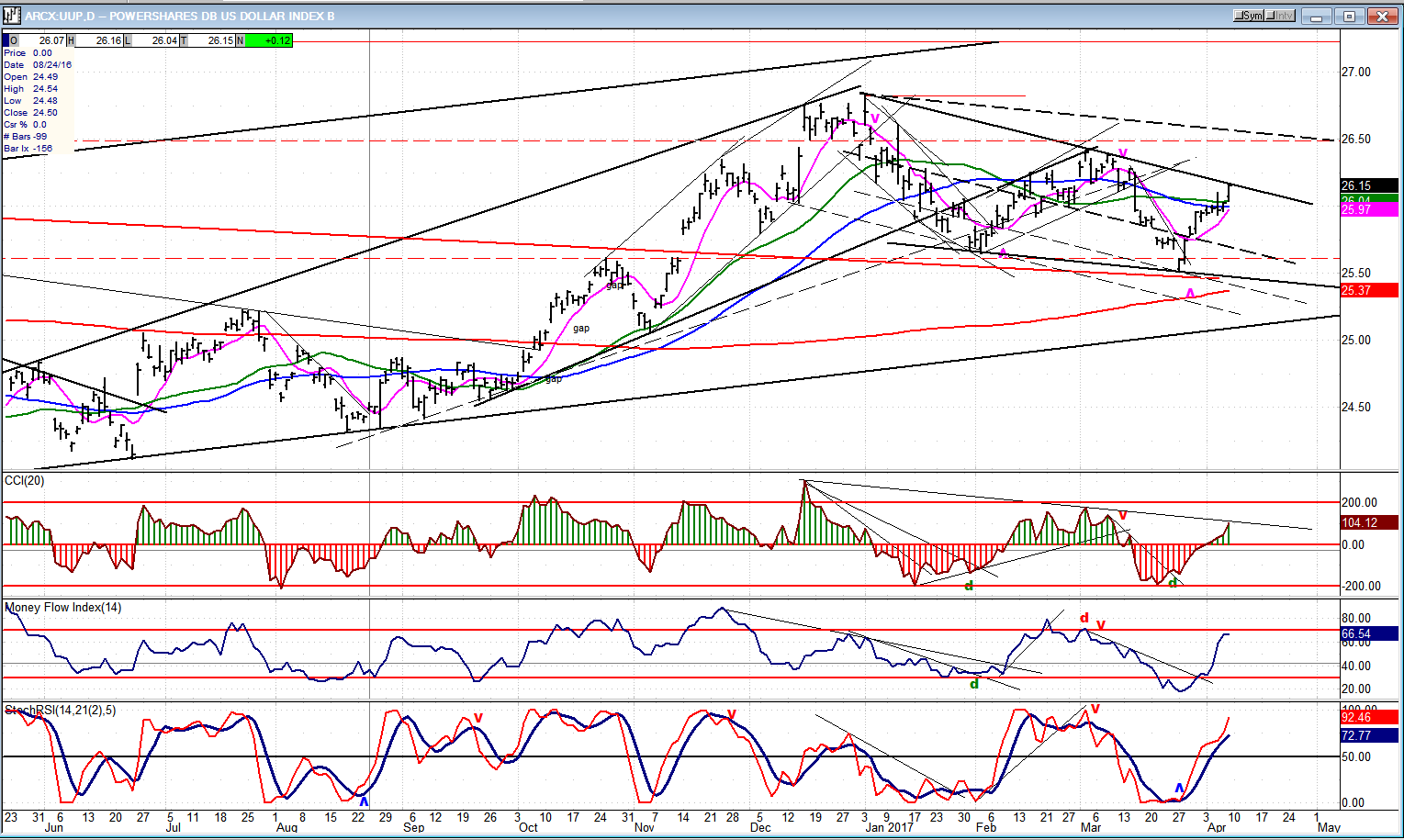
Task: Select the Money Flow Index(14) label
Action: pyautogui.click(x=62, y=607)
